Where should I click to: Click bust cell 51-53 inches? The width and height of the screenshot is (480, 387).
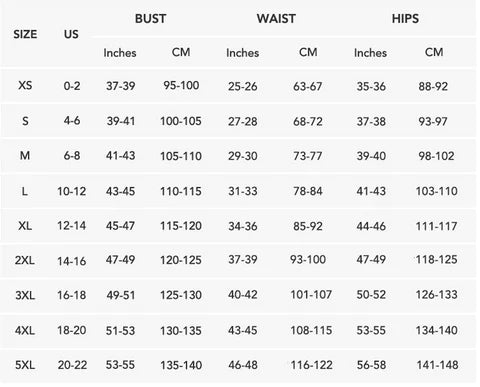coord(120,331)
